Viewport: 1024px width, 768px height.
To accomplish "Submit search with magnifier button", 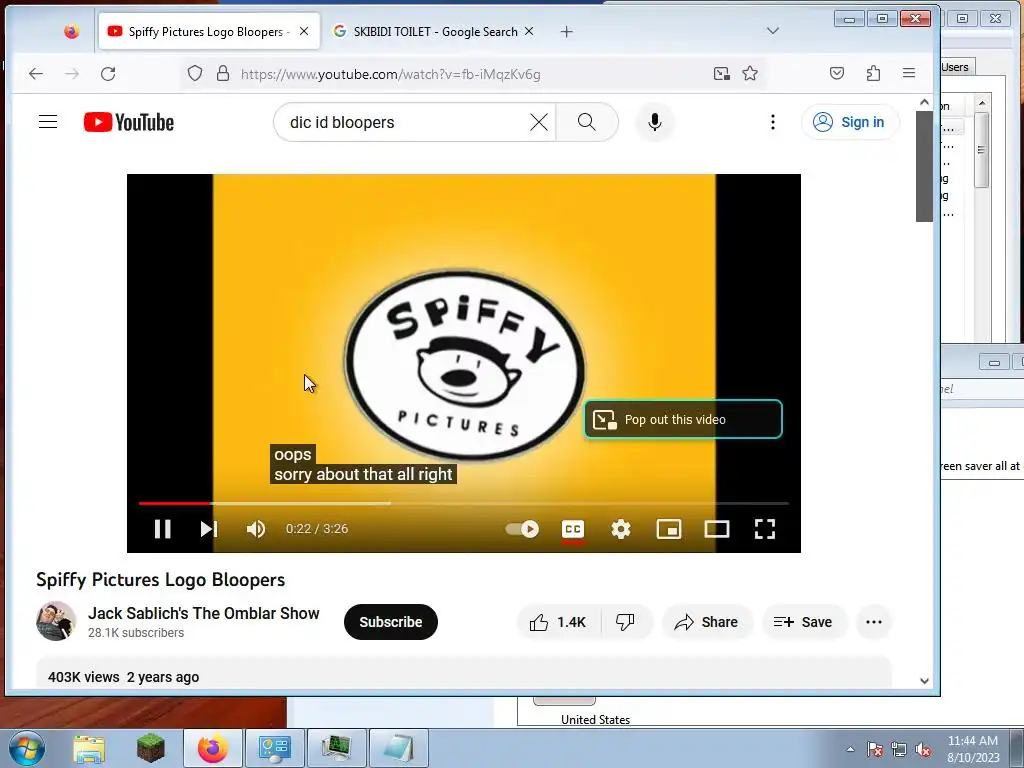I will (586, 122).
